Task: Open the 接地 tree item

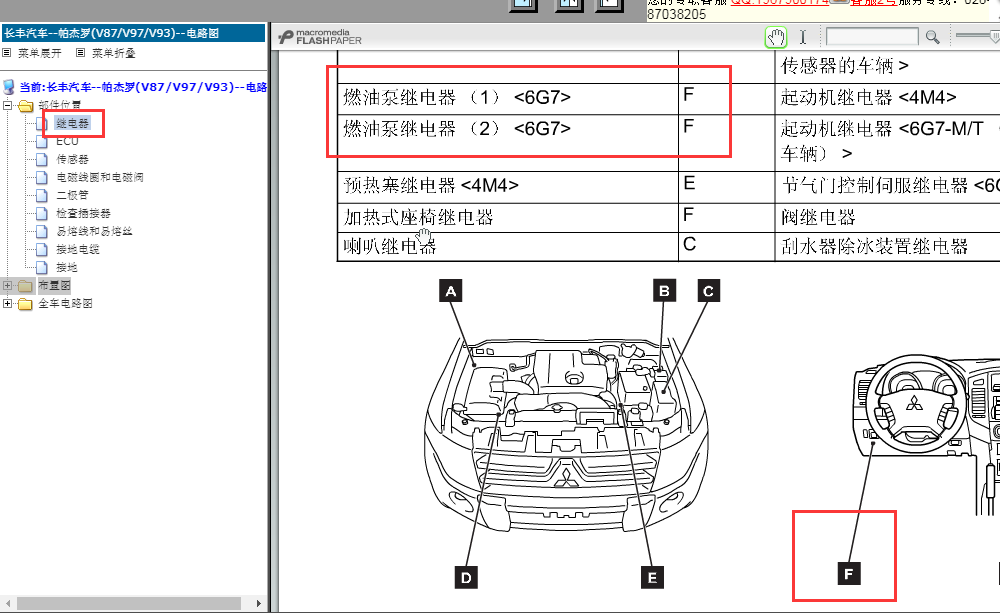Action: [x=66, y=267]
